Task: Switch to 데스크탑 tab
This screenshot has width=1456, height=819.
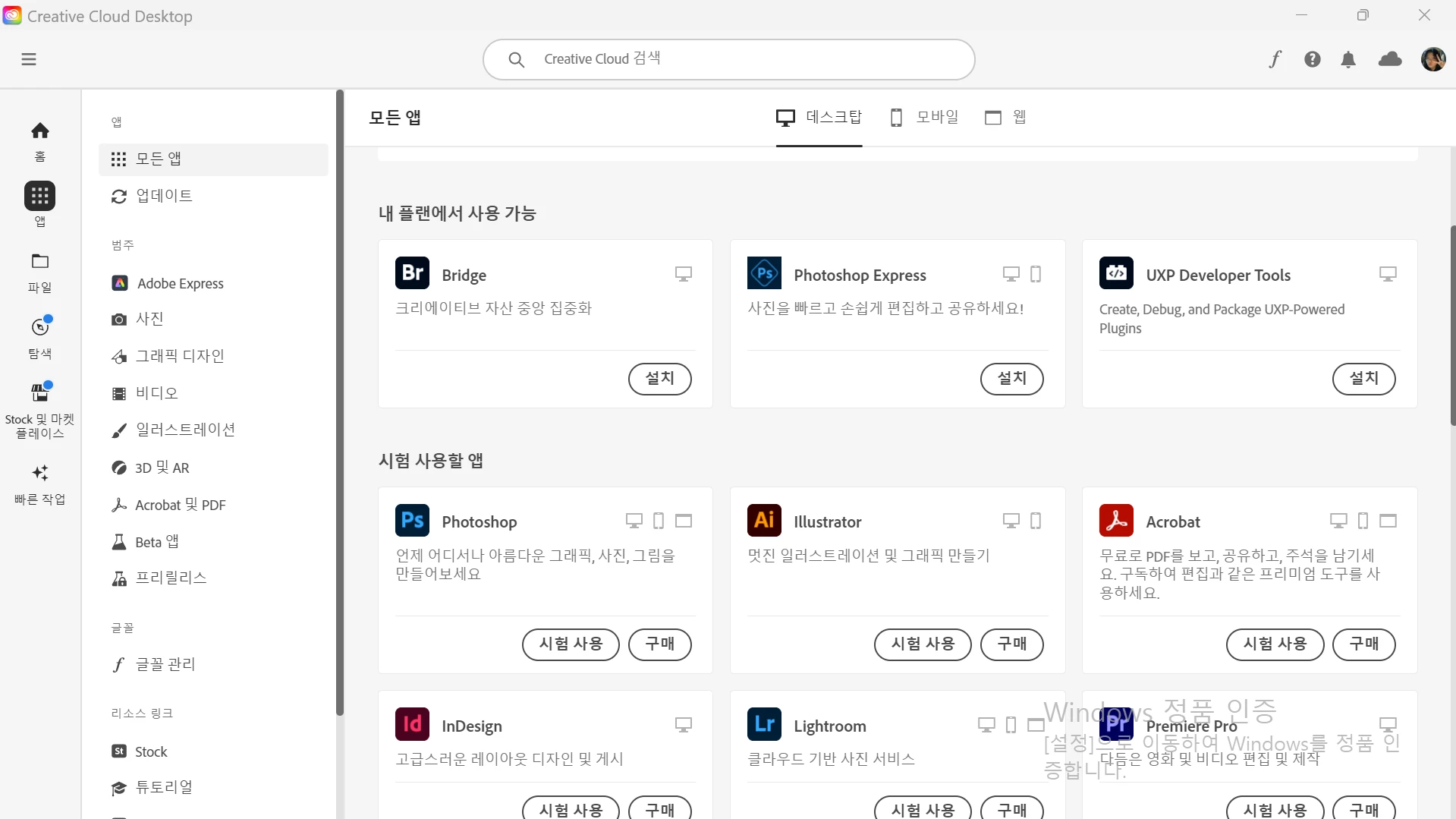Action: coord(819,118)
